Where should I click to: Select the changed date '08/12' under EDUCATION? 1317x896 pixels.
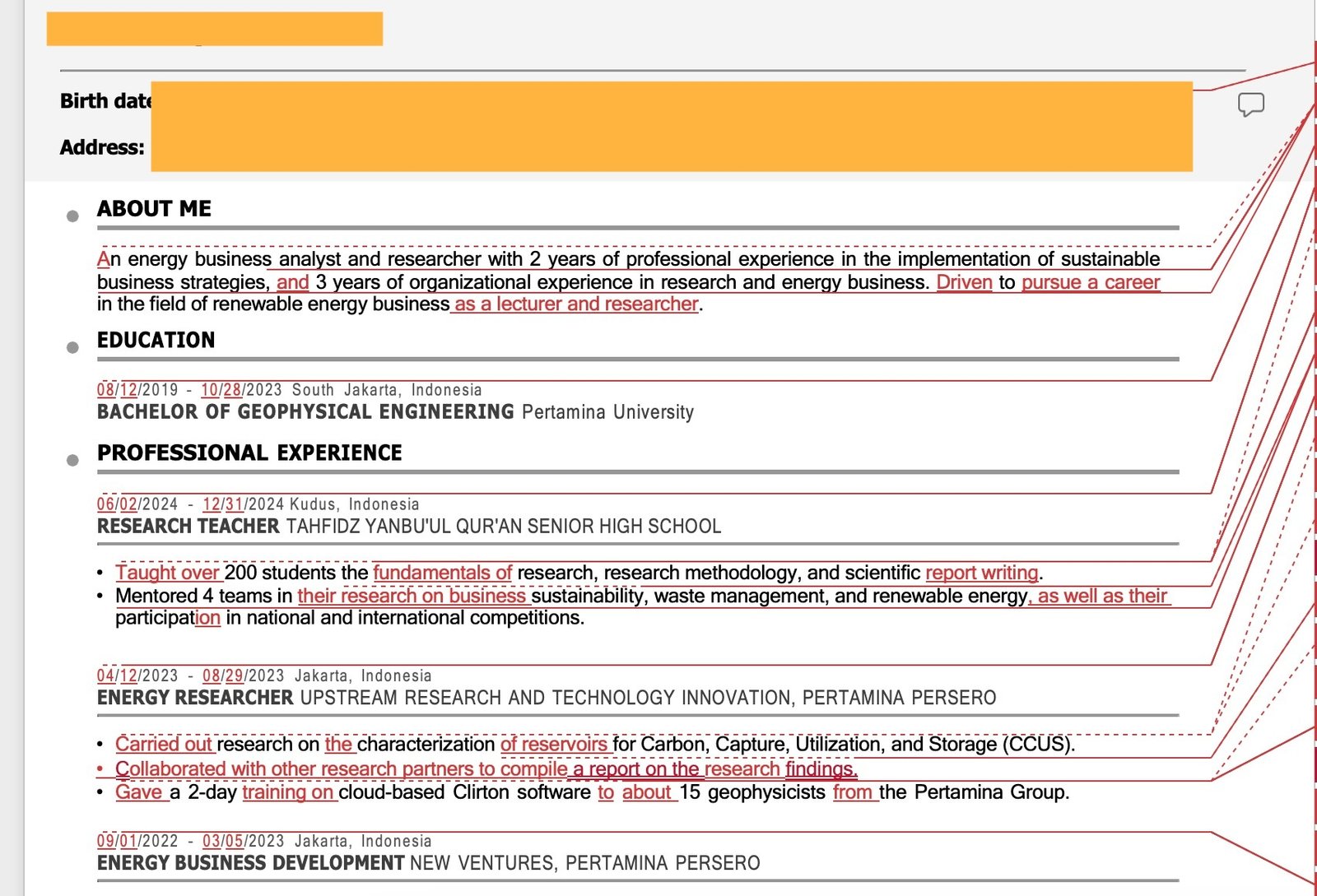[118, 389]
